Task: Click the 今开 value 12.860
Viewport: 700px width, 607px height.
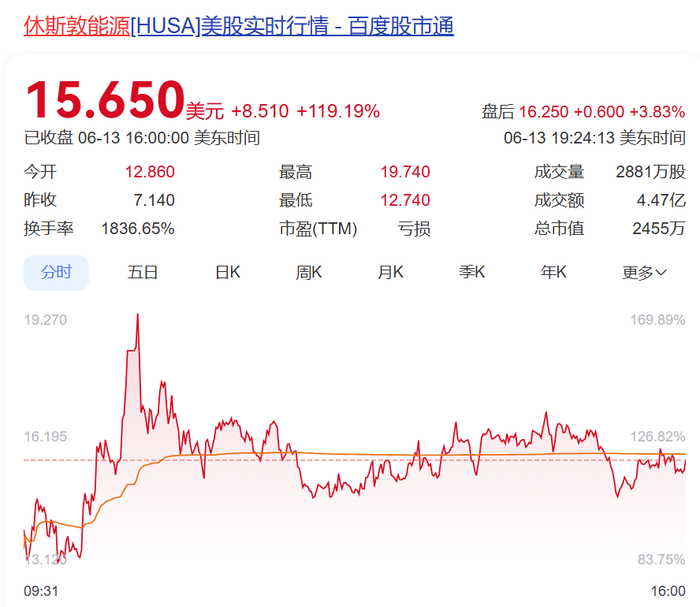Action: pyautogui.click(x=150, y=172)
